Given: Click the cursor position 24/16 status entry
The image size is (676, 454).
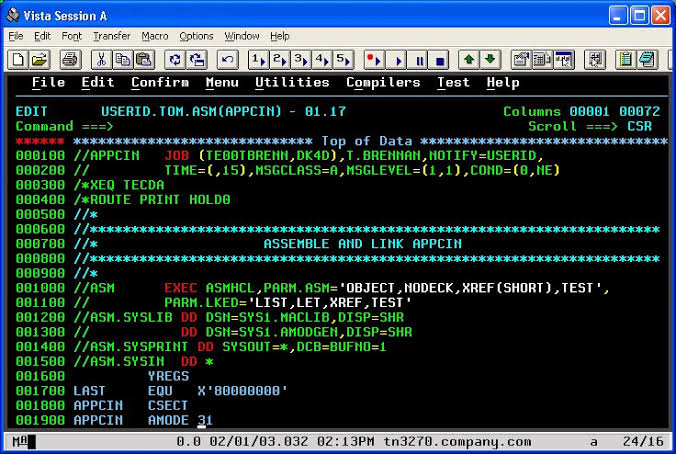Looking at the screenshot, I should click(x=643, y=441).
